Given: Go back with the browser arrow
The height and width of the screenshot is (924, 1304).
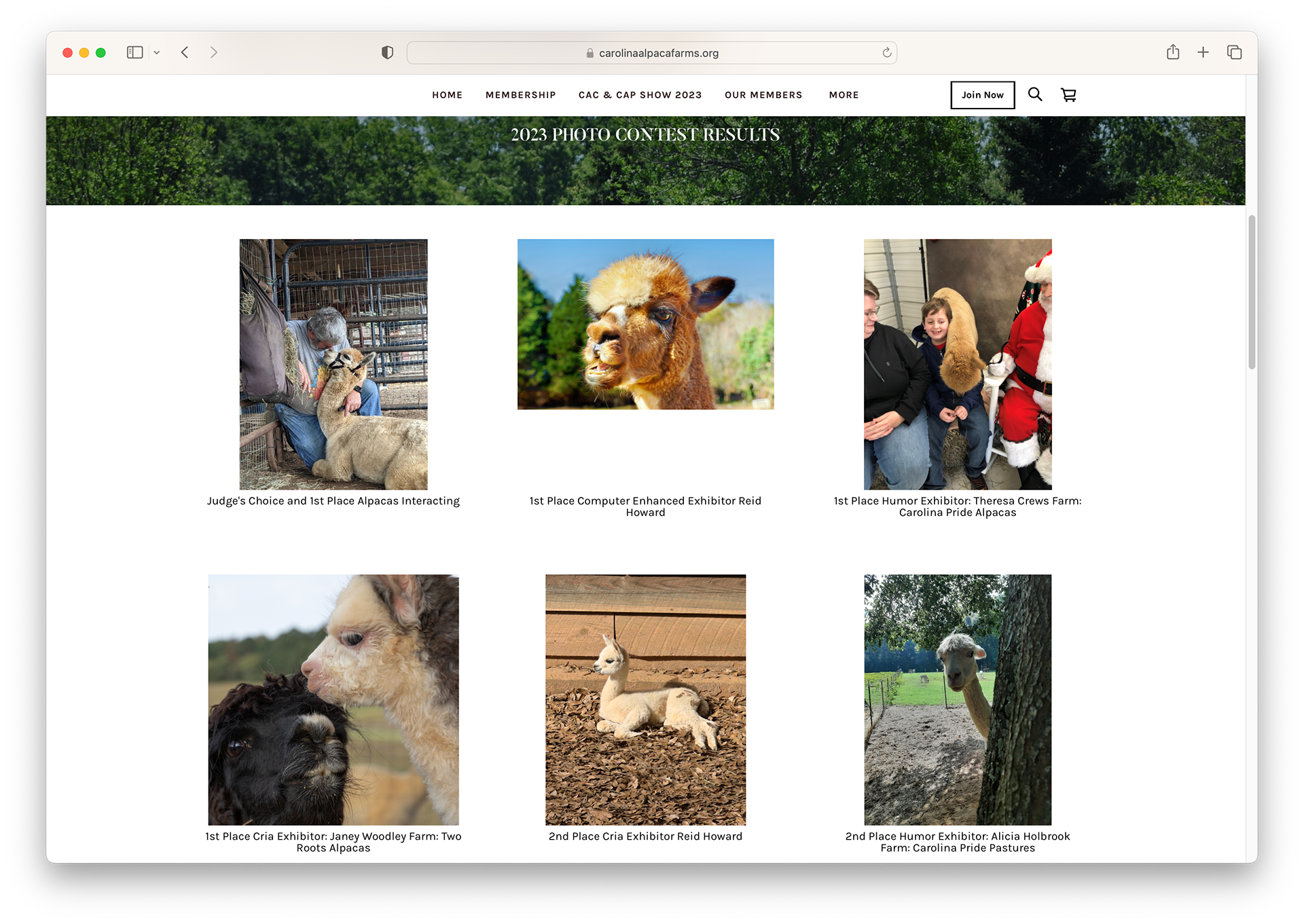Looking at the screenshot, I should [185, 52].
